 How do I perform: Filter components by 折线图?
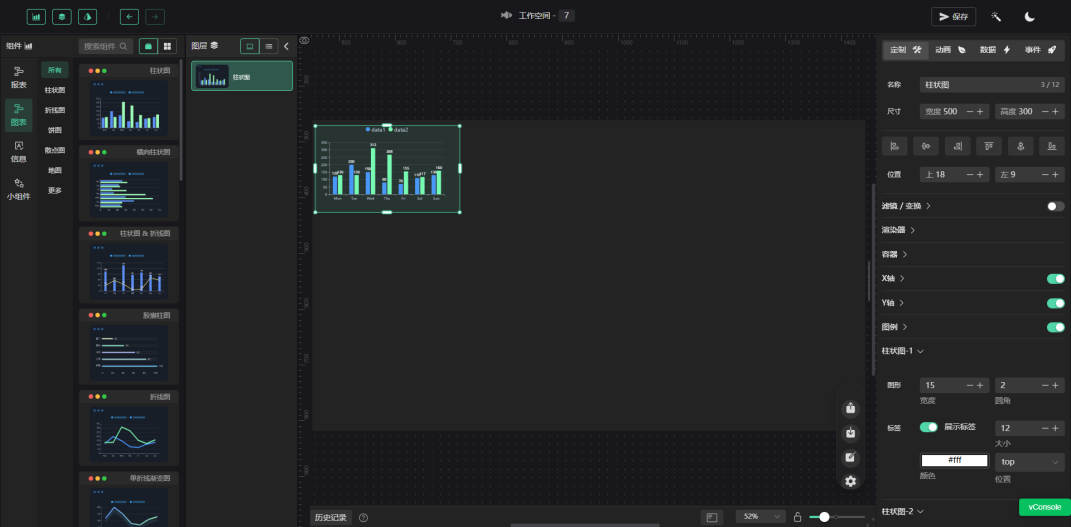coord(55,110)
